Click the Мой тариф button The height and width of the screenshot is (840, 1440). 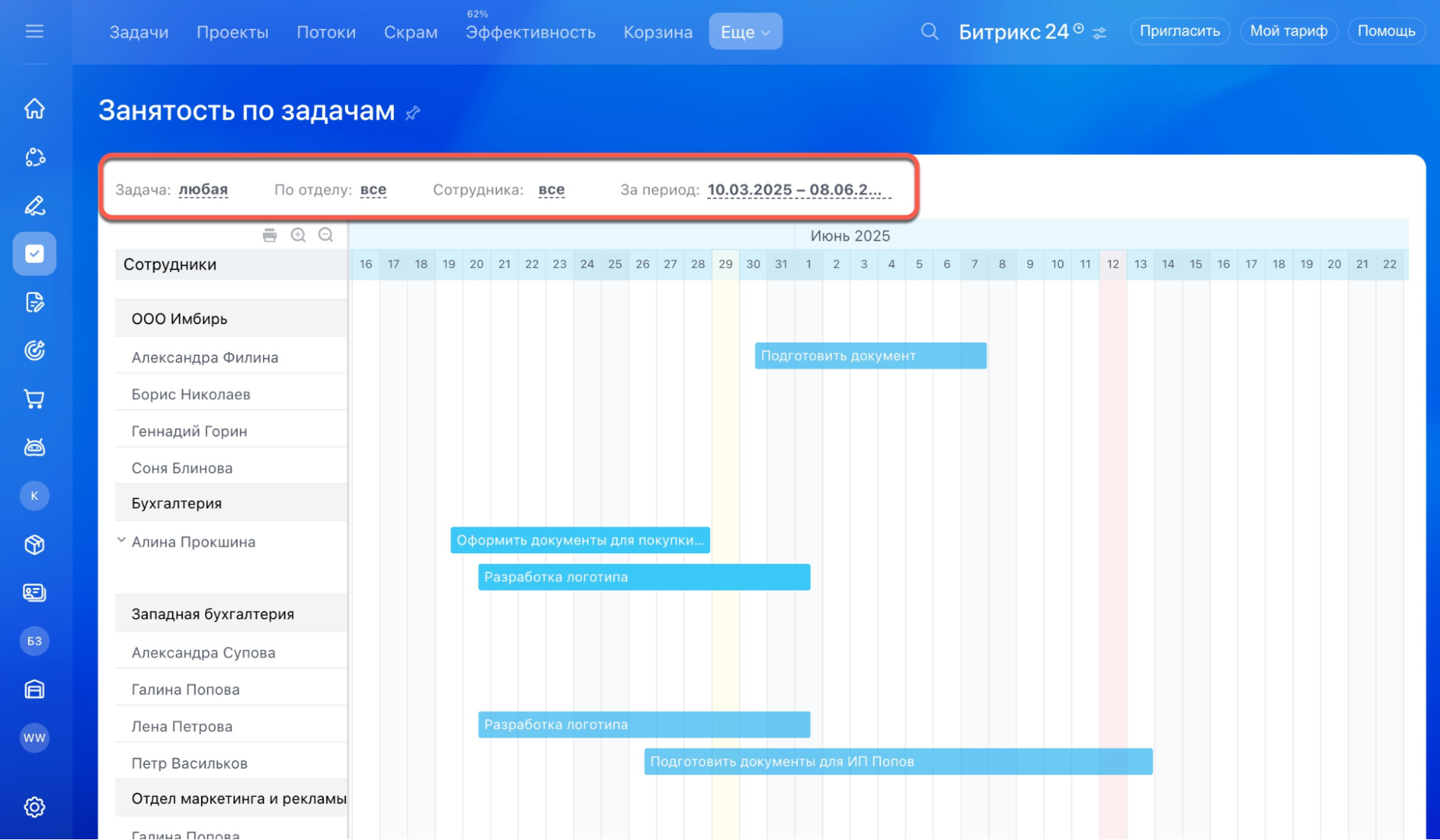[x=1288, y=31]
